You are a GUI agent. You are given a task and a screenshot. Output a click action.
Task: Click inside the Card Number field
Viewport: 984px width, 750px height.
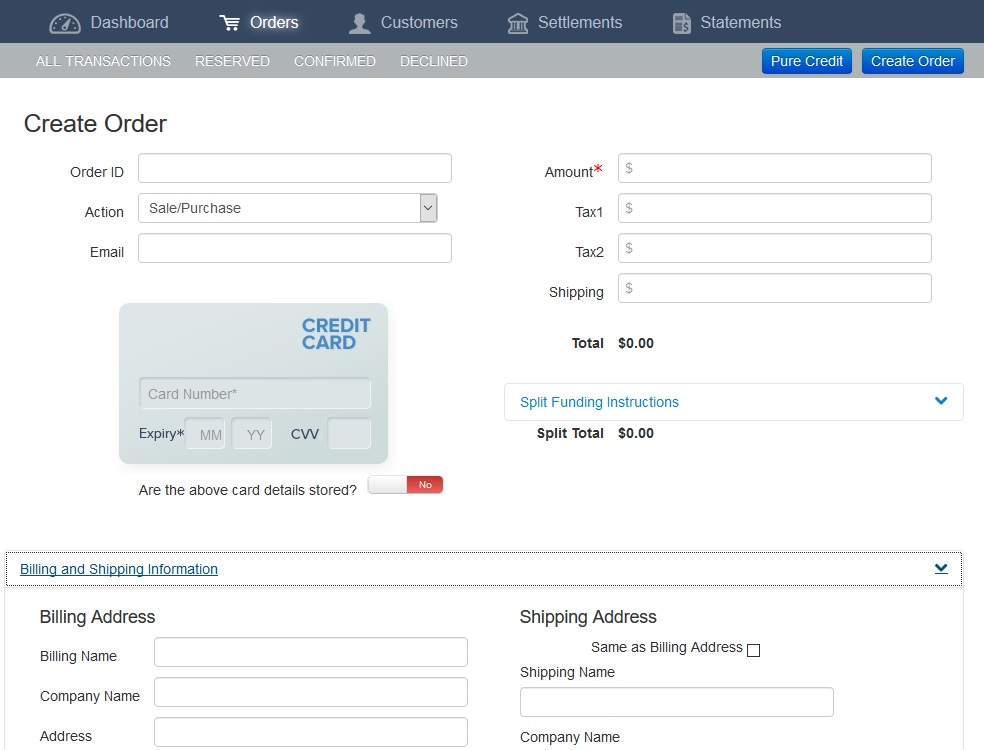[x=254, y=393]
